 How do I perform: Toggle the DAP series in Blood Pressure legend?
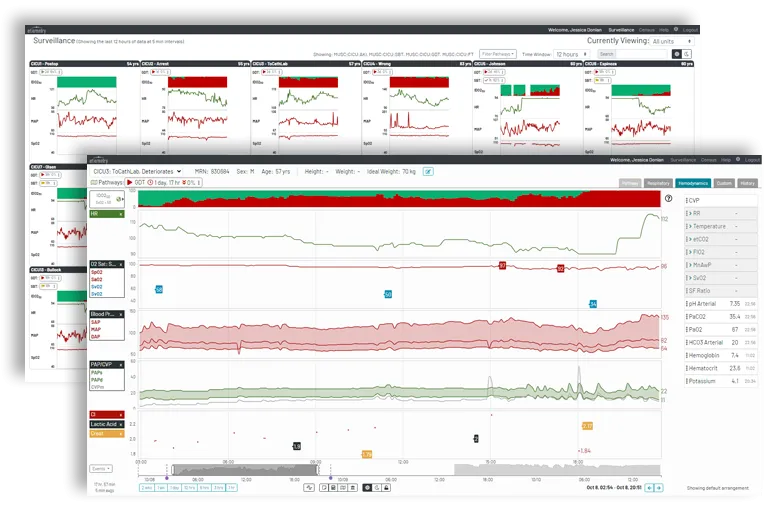coord(96,337)
